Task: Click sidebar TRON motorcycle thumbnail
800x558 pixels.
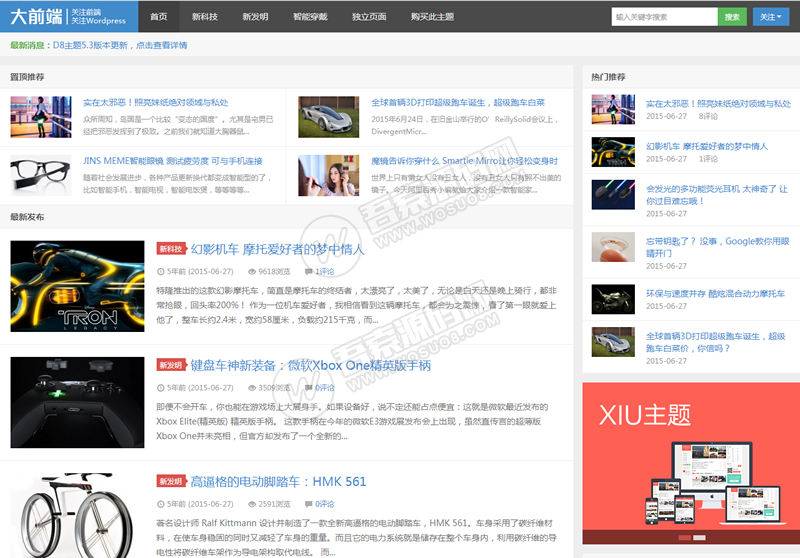Action: click(613, 152)
